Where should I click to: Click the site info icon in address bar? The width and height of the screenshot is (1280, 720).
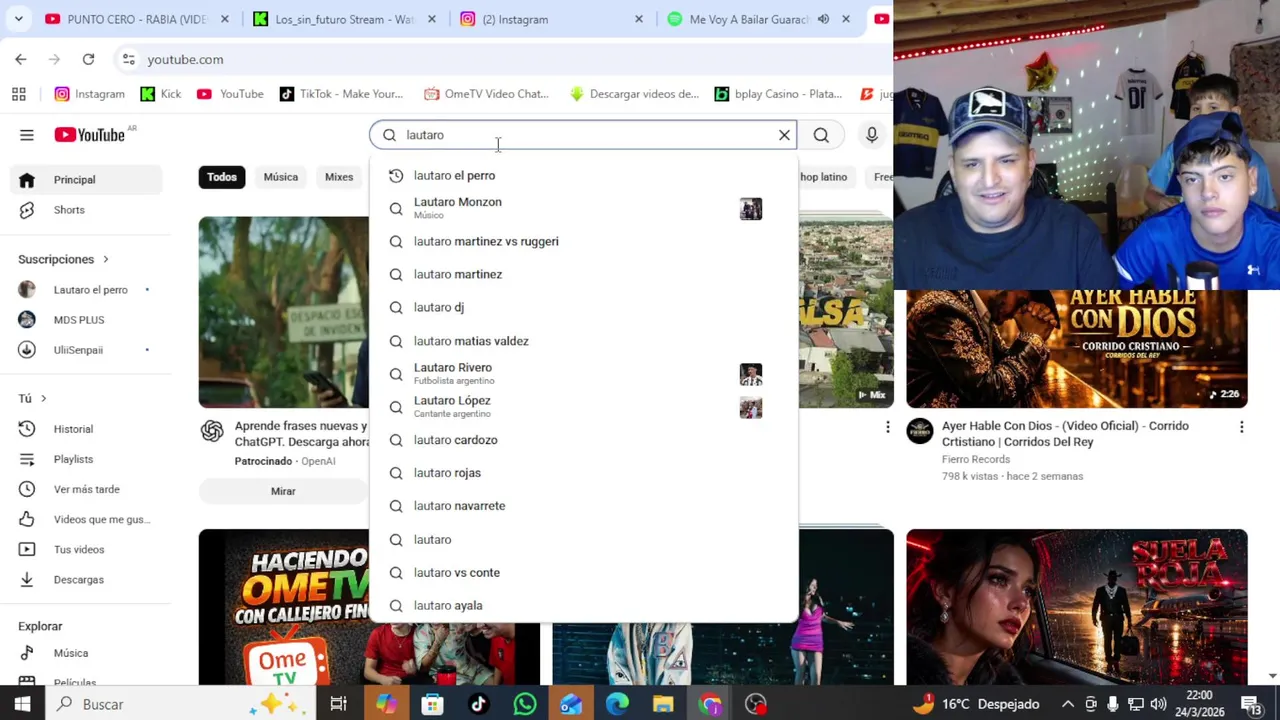(128, 59)
